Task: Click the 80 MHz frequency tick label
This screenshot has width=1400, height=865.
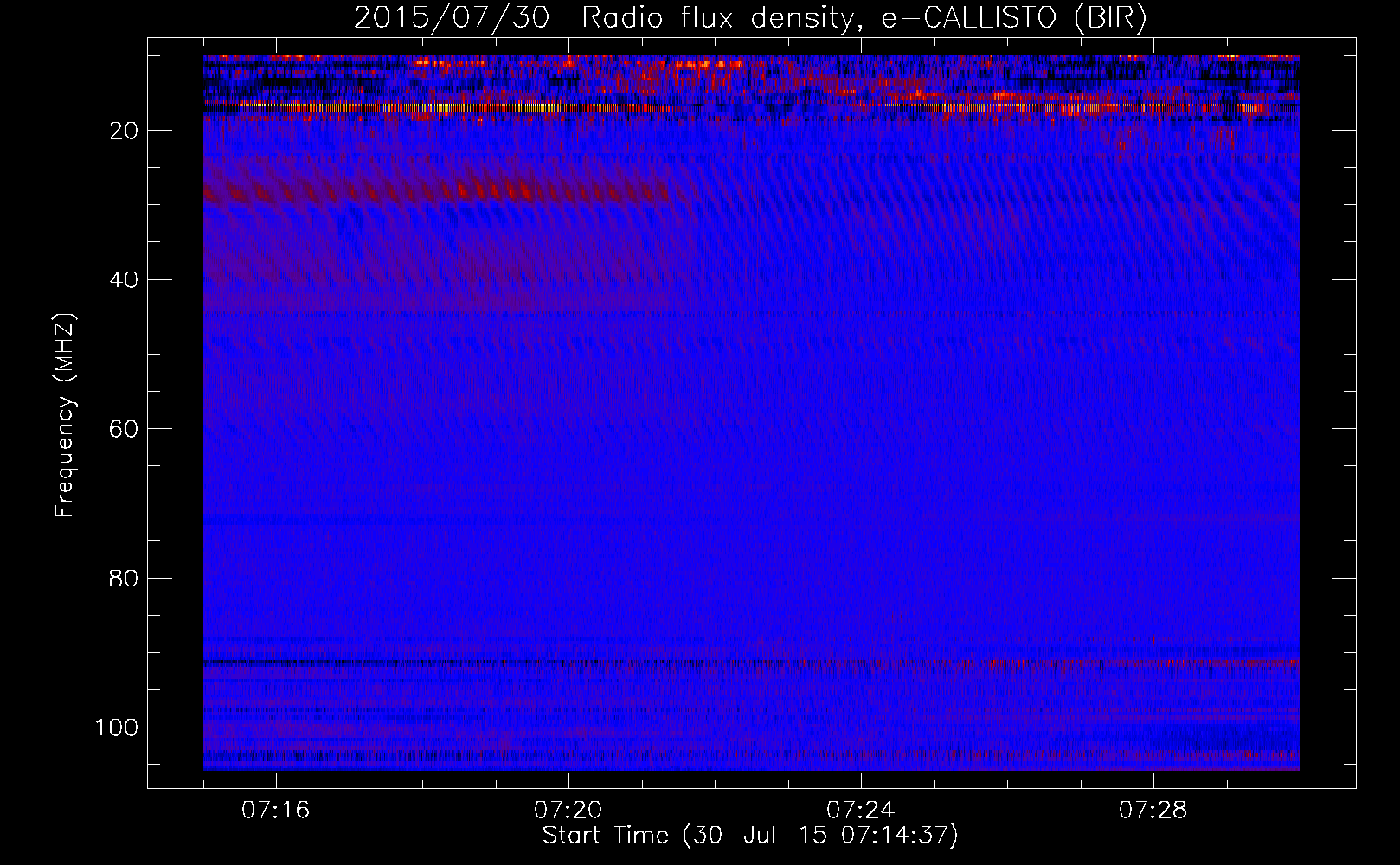Action: pyautogui.click(x=125, y=578)
